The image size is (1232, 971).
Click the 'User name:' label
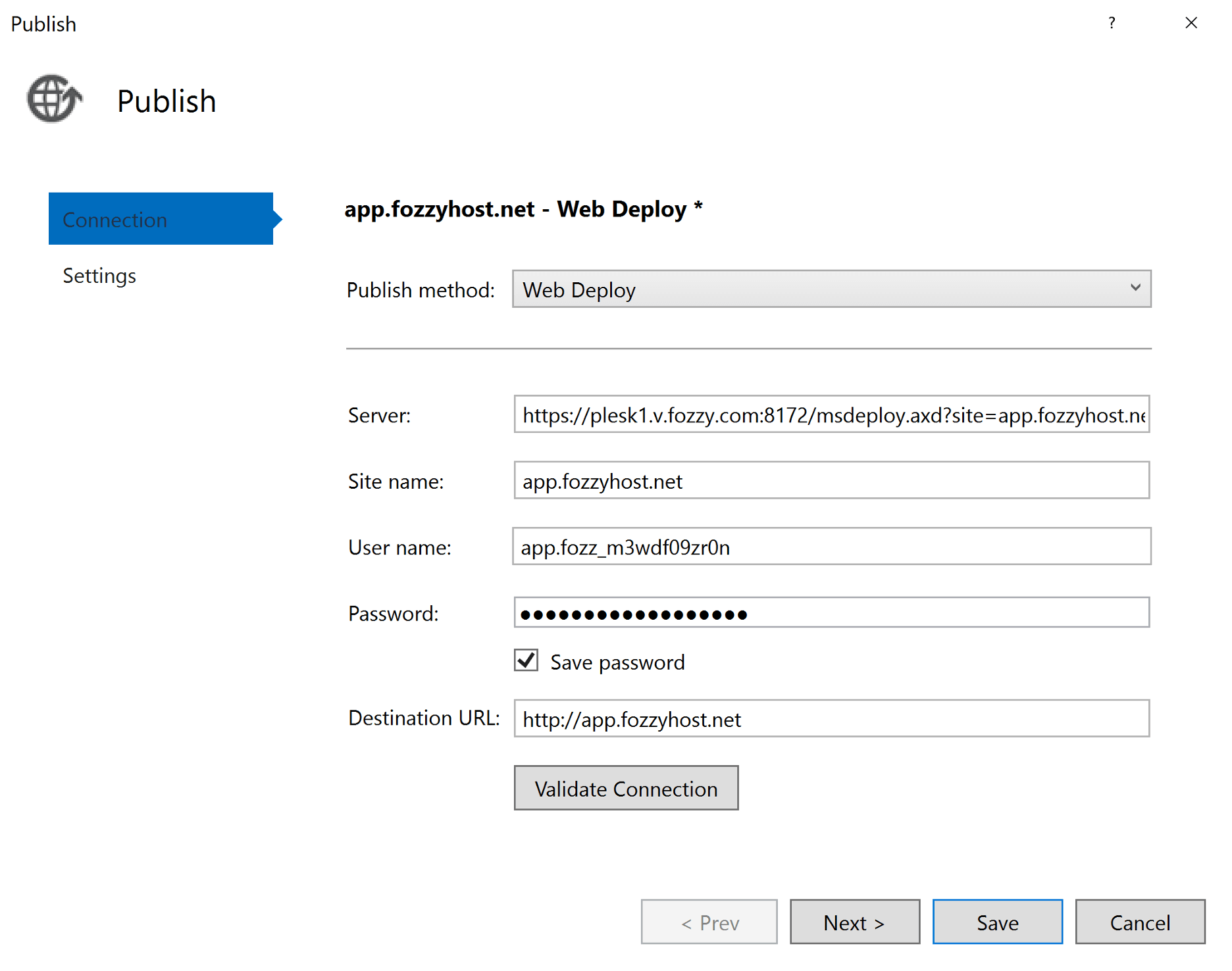399,547
